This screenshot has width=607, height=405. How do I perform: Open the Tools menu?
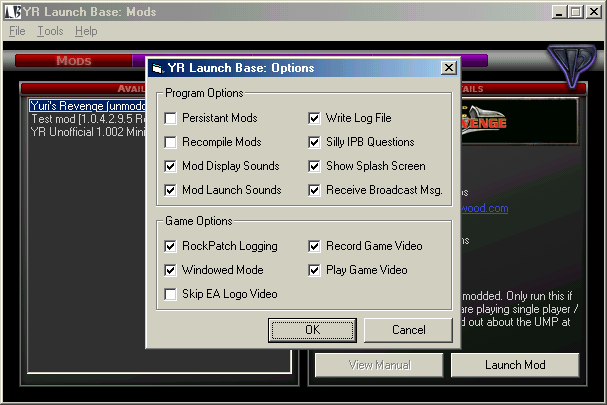(x=50, y=31)
